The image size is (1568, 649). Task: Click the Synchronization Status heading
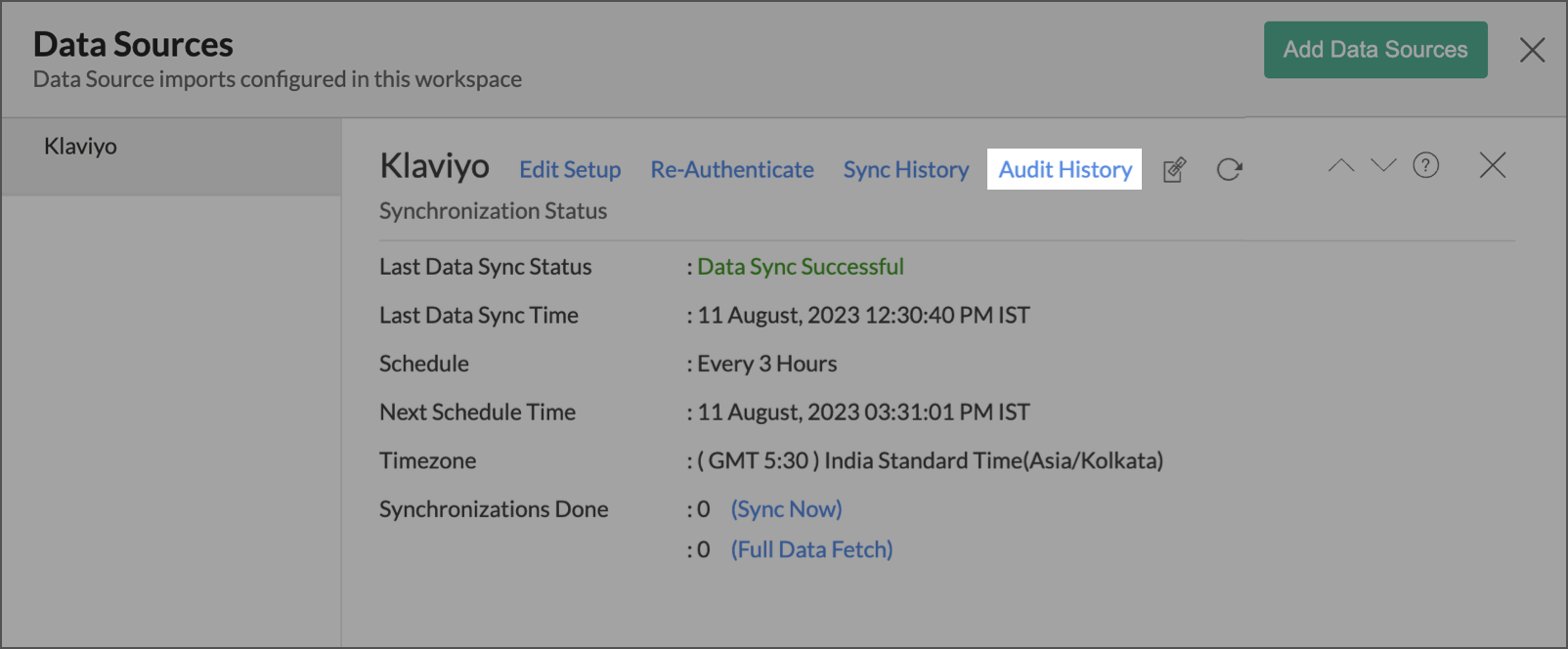(493, 211)
